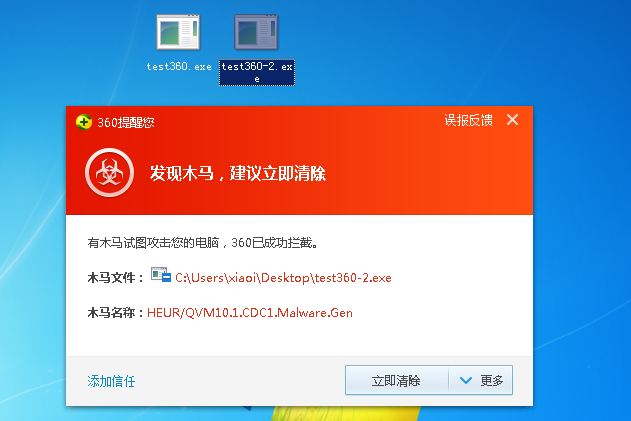Click the file icon beside the trojan path
The image size is (631, 421).
pos(161,274)
